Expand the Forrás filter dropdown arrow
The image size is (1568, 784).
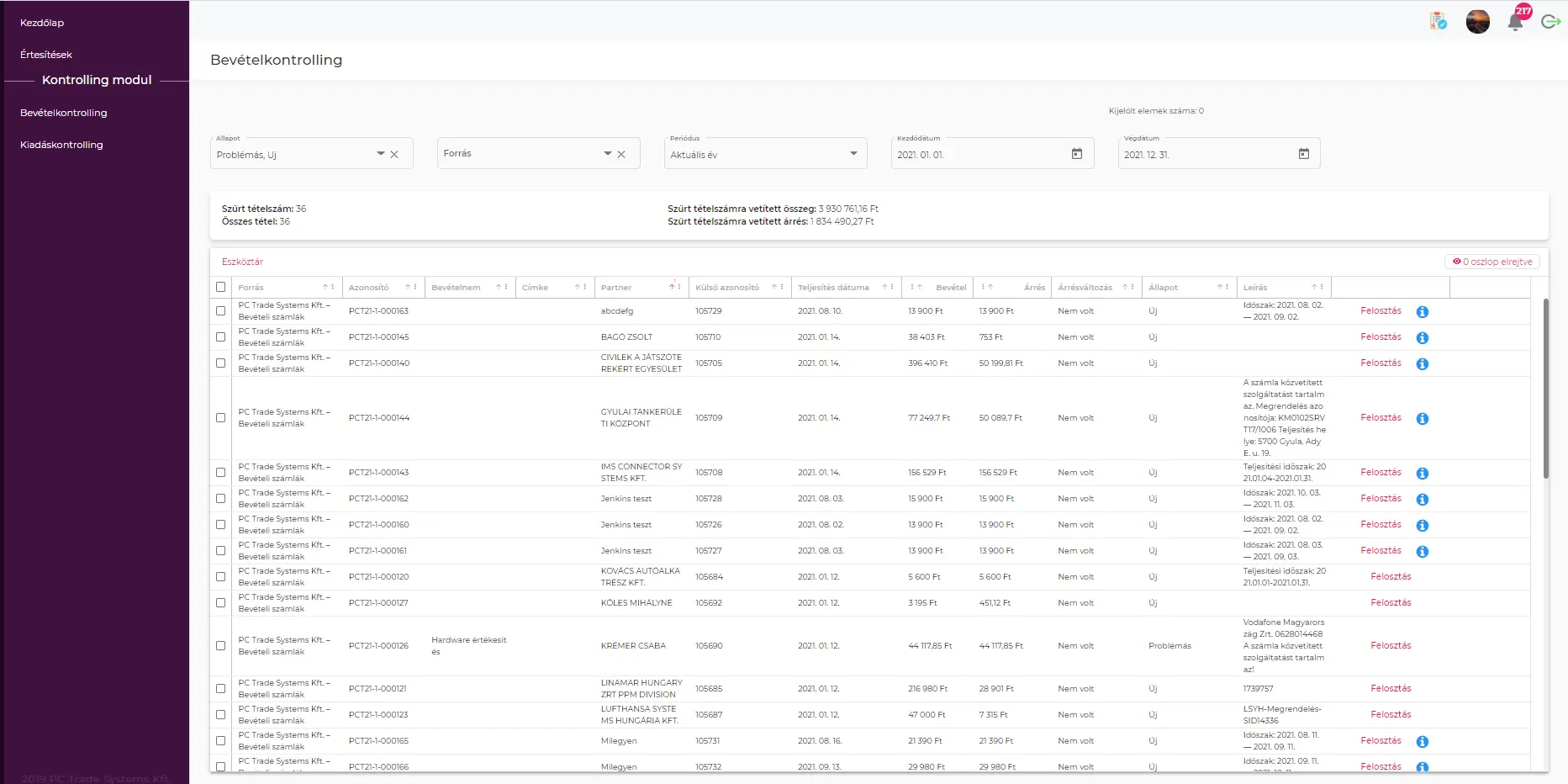[x=607, y=154]
